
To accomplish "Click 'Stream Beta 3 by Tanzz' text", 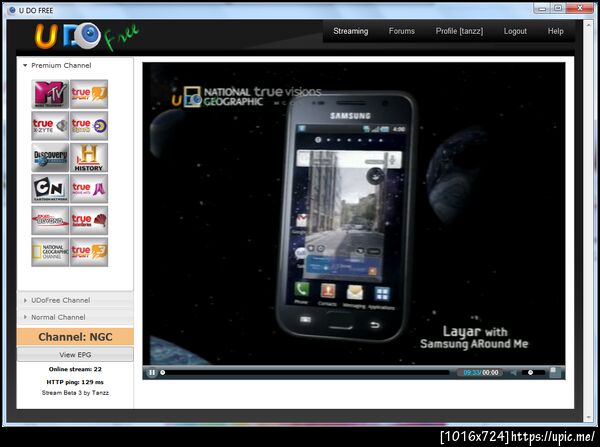I will point(75,393).
